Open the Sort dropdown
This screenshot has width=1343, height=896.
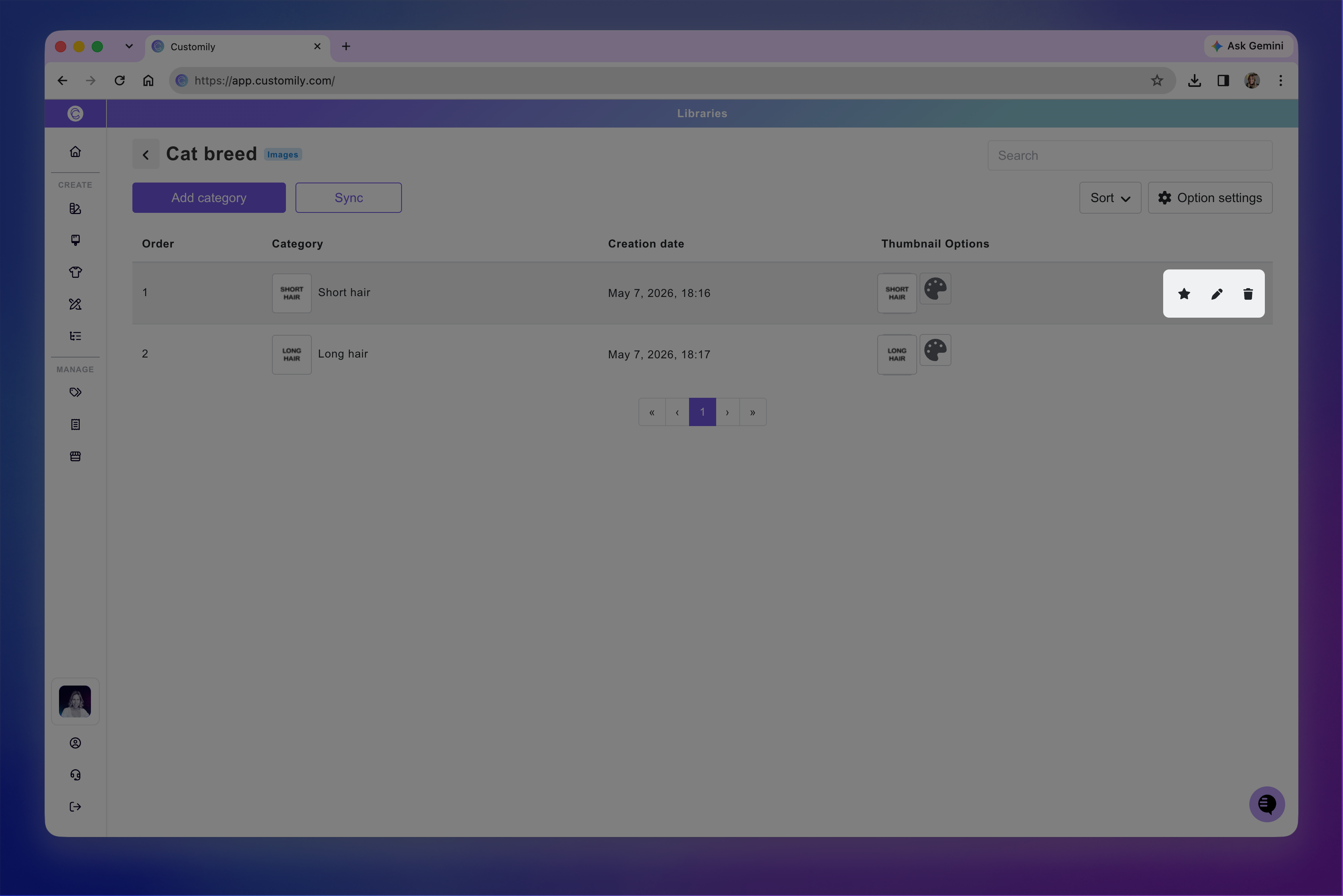point(1110,198)
